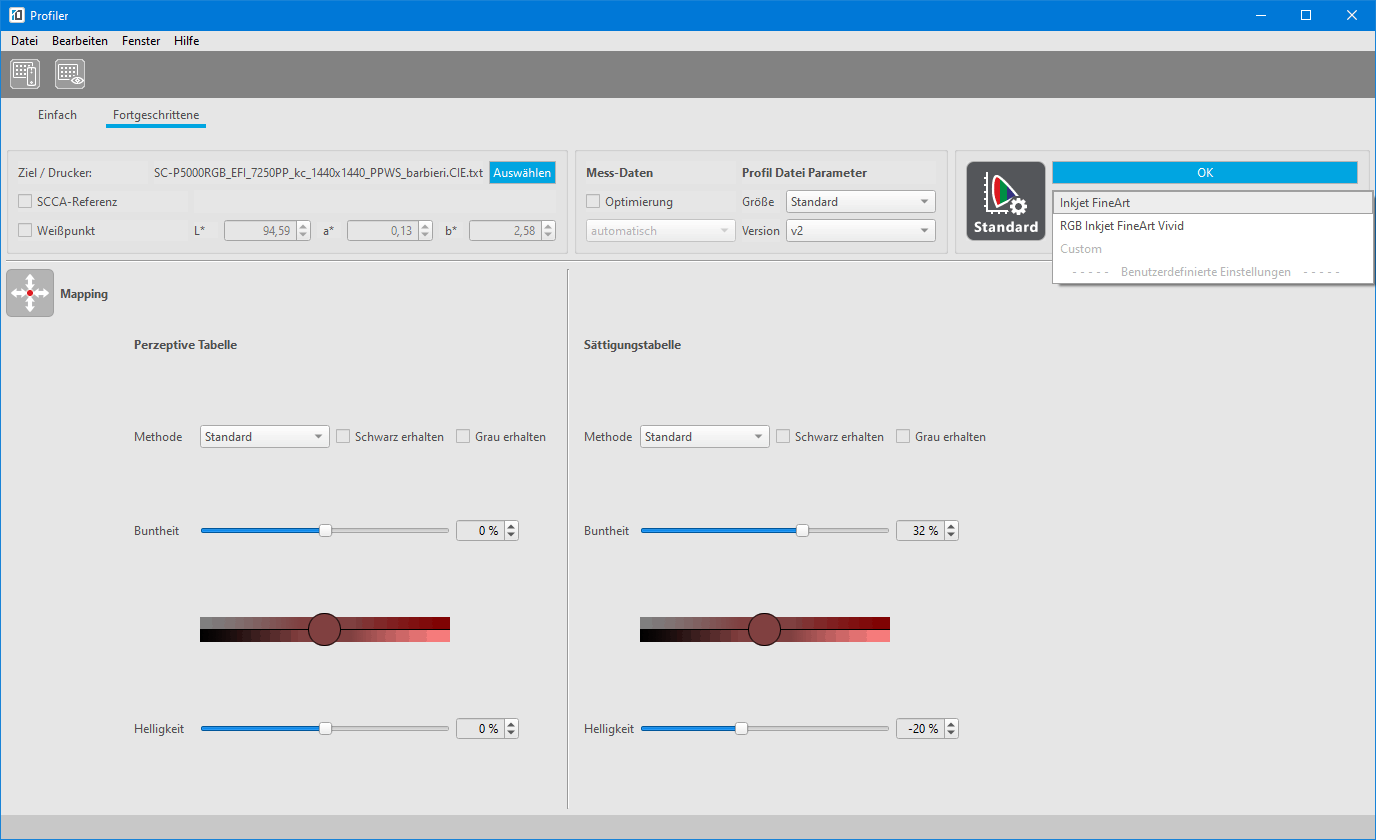Increase perceptual Buntheit with stepper arrows
Viewport: 1376px width, 840px height.
coord(512,527)
